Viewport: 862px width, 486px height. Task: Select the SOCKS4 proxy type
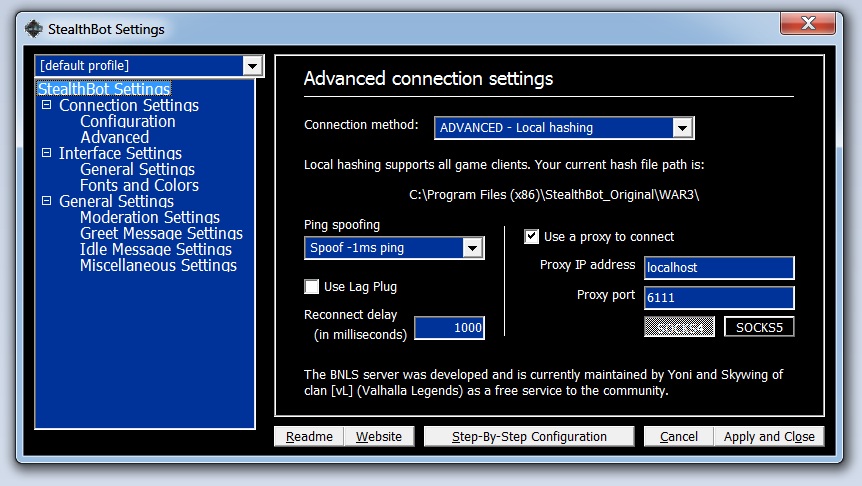679,327
